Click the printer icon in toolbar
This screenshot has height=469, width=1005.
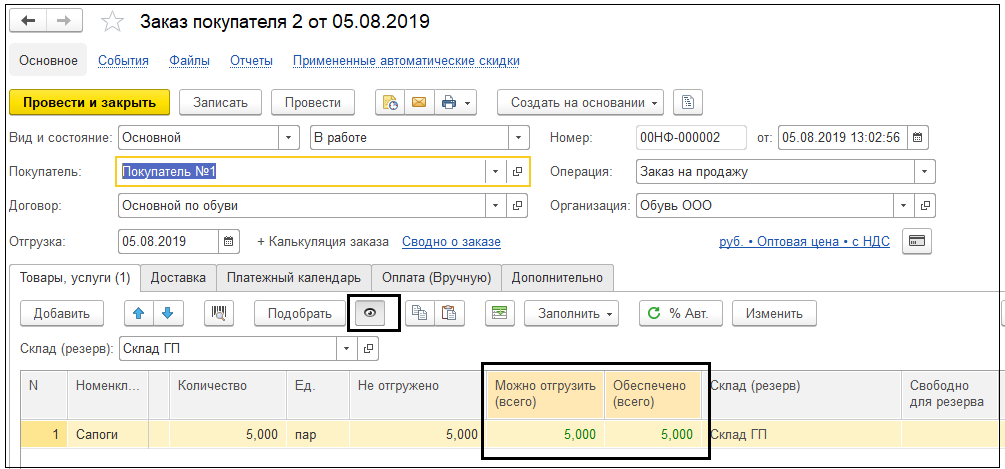click(449, 102)
